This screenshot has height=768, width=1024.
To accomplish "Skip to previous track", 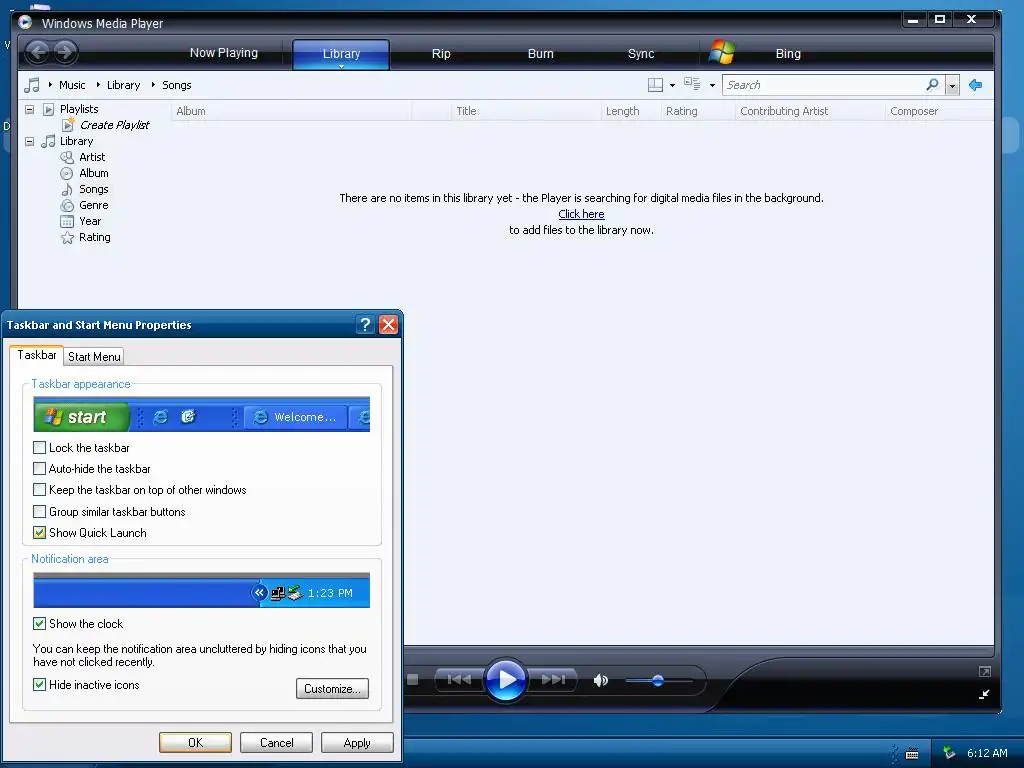I will click(458, 680).
